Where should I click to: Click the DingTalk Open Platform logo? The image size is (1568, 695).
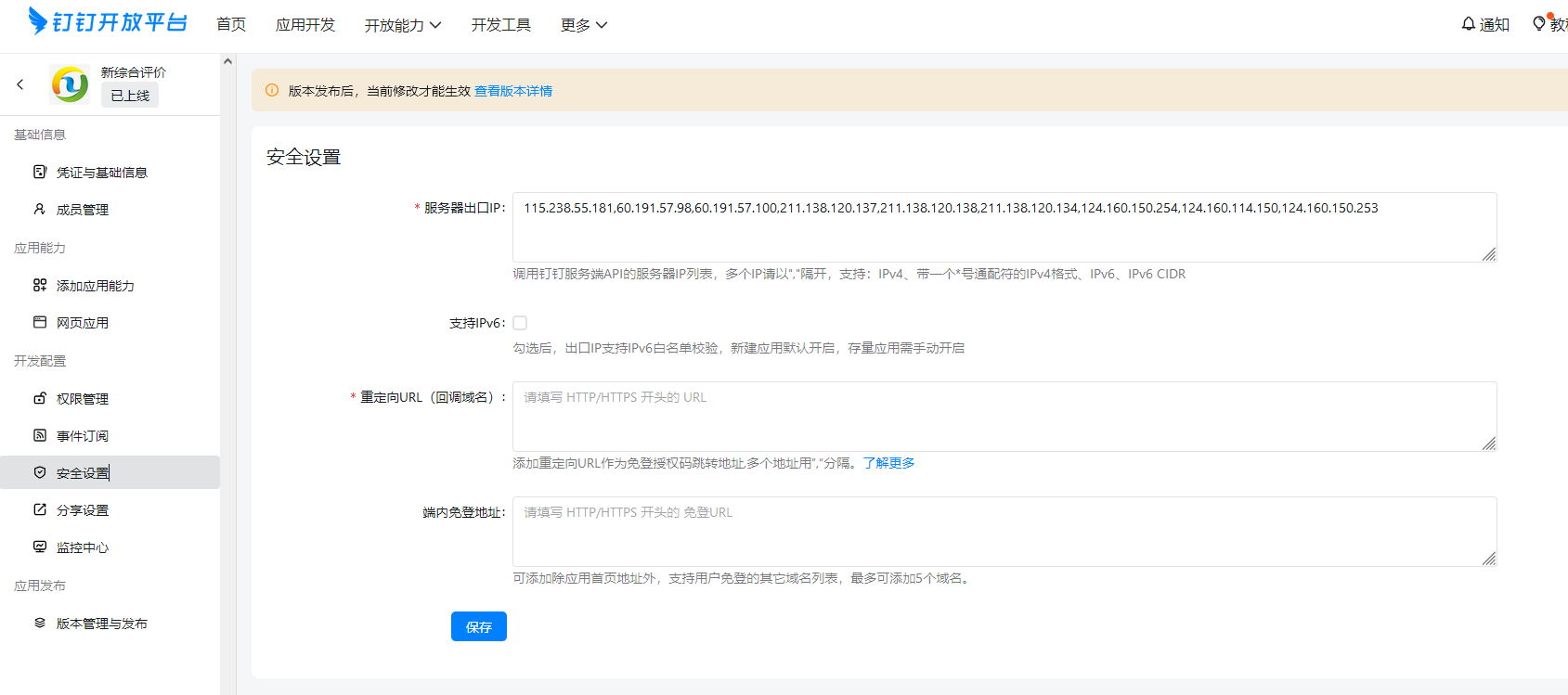point(108,22)
